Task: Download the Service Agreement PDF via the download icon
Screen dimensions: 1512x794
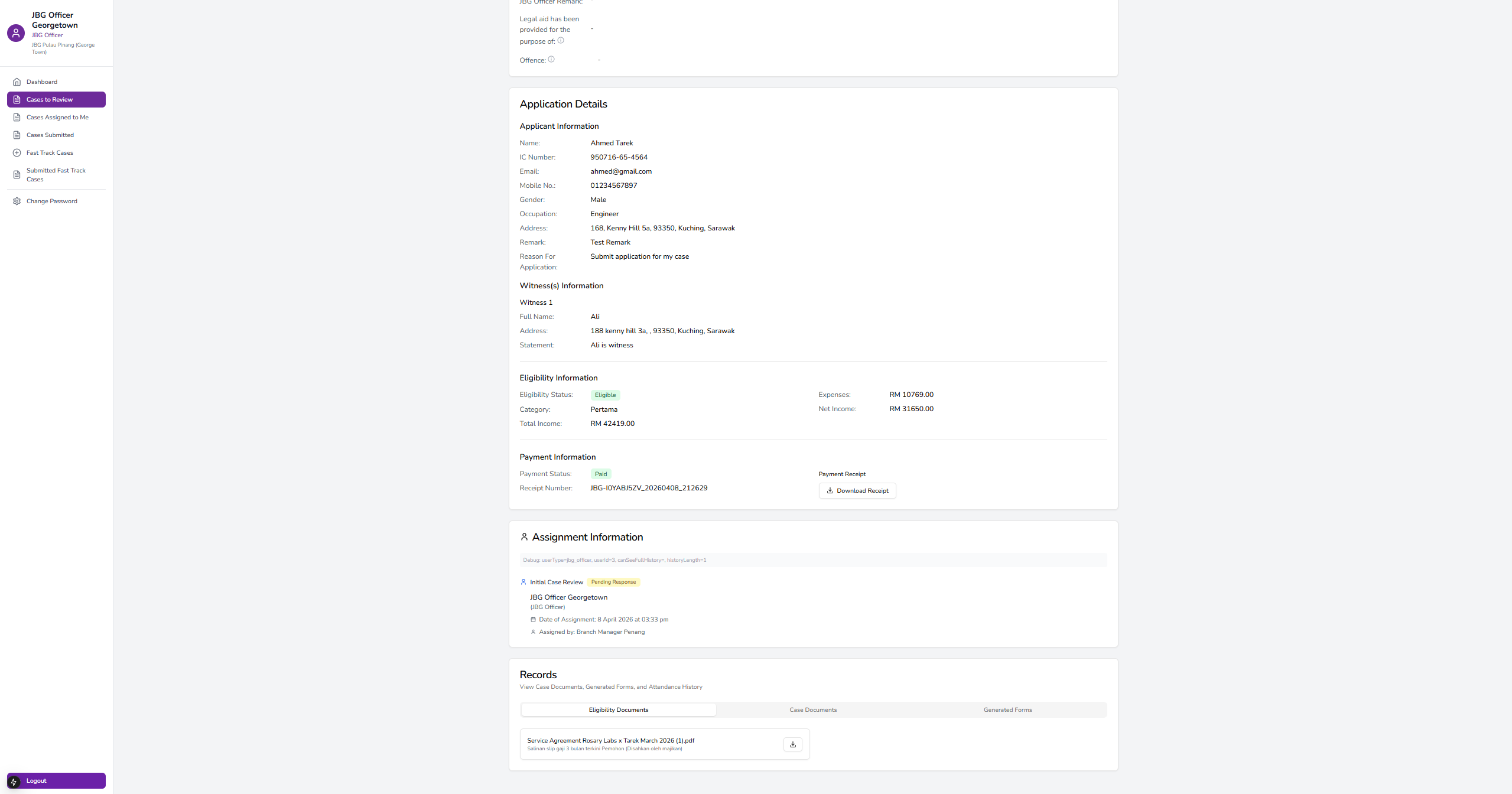Action: coord(792,744)
